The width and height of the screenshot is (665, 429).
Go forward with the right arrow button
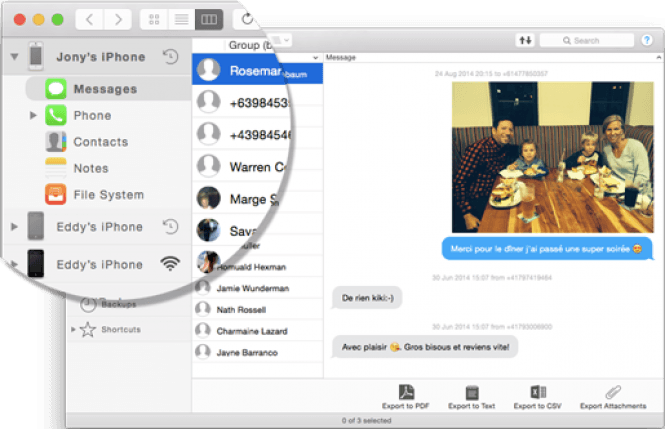click(118, 20)
